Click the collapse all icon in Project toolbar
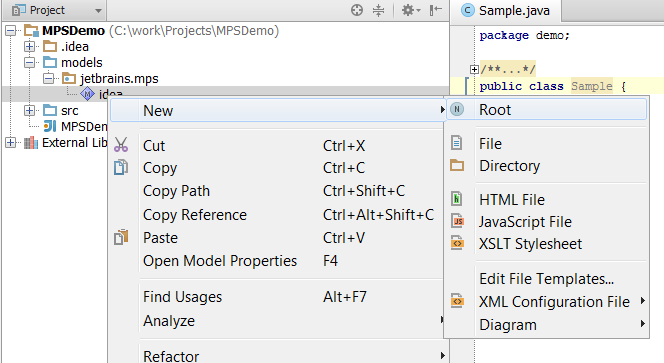 pyautogui.click(x=378, y=10)
